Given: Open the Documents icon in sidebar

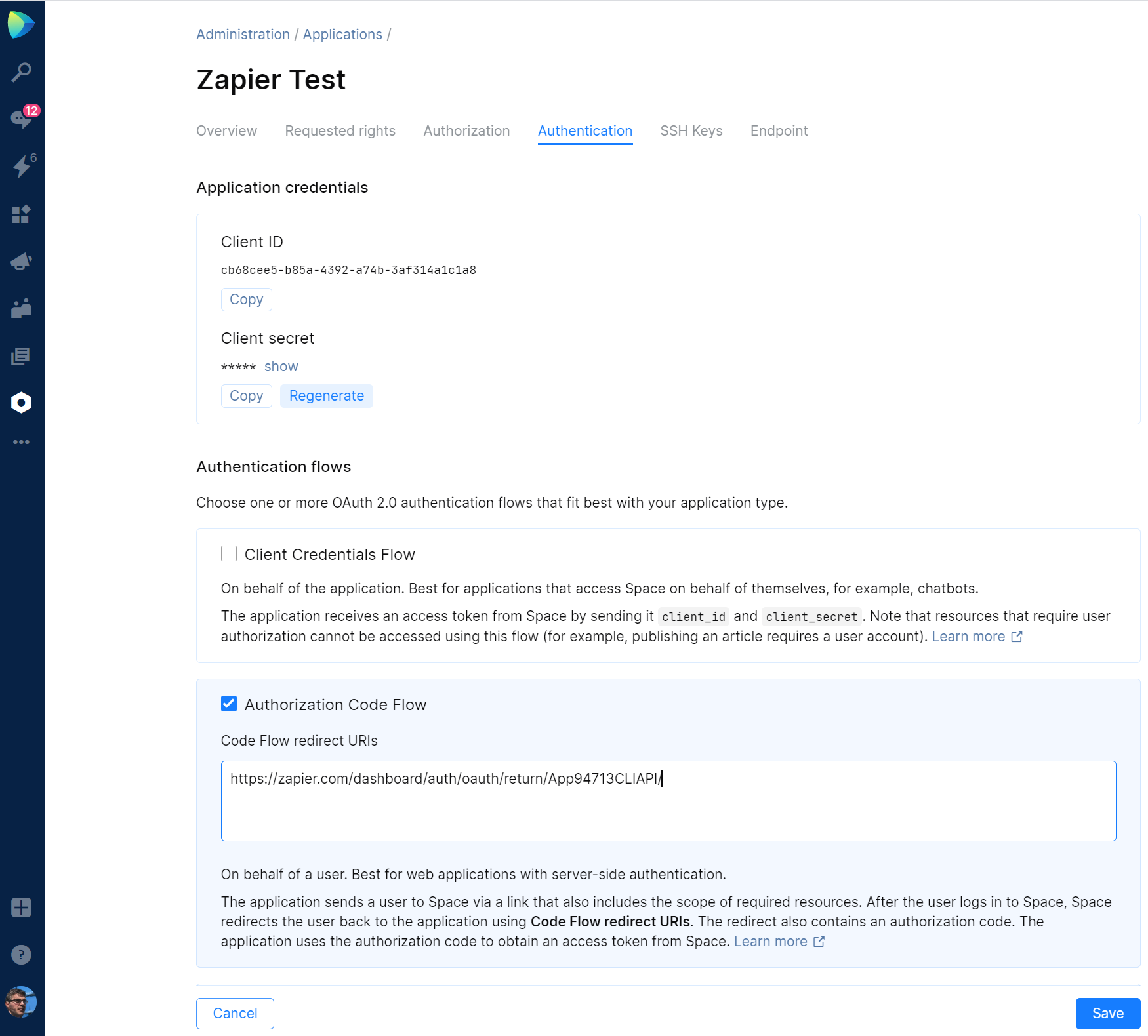Looking at the screenshot, I should pos(22,356).
